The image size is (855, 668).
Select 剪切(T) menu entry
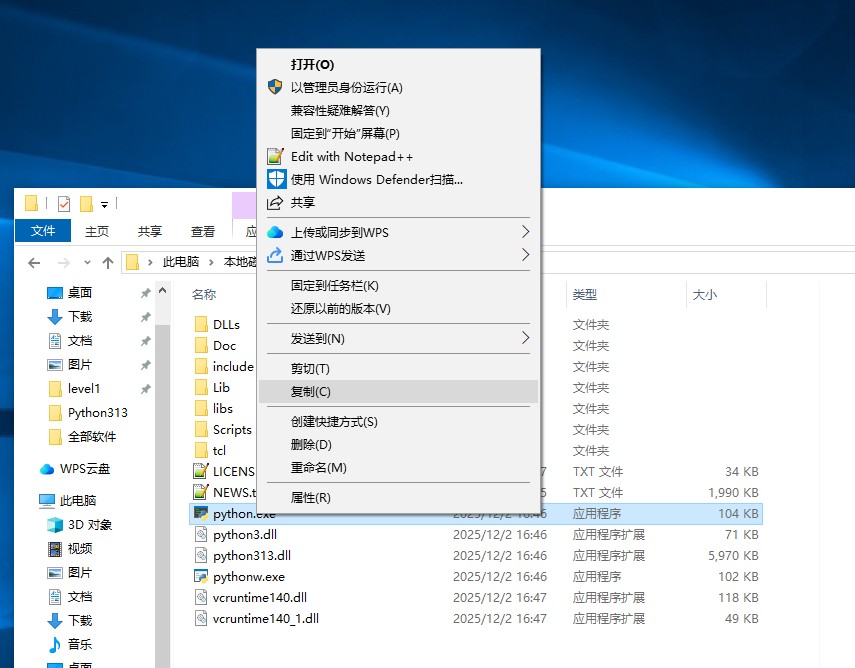(398, 369)
